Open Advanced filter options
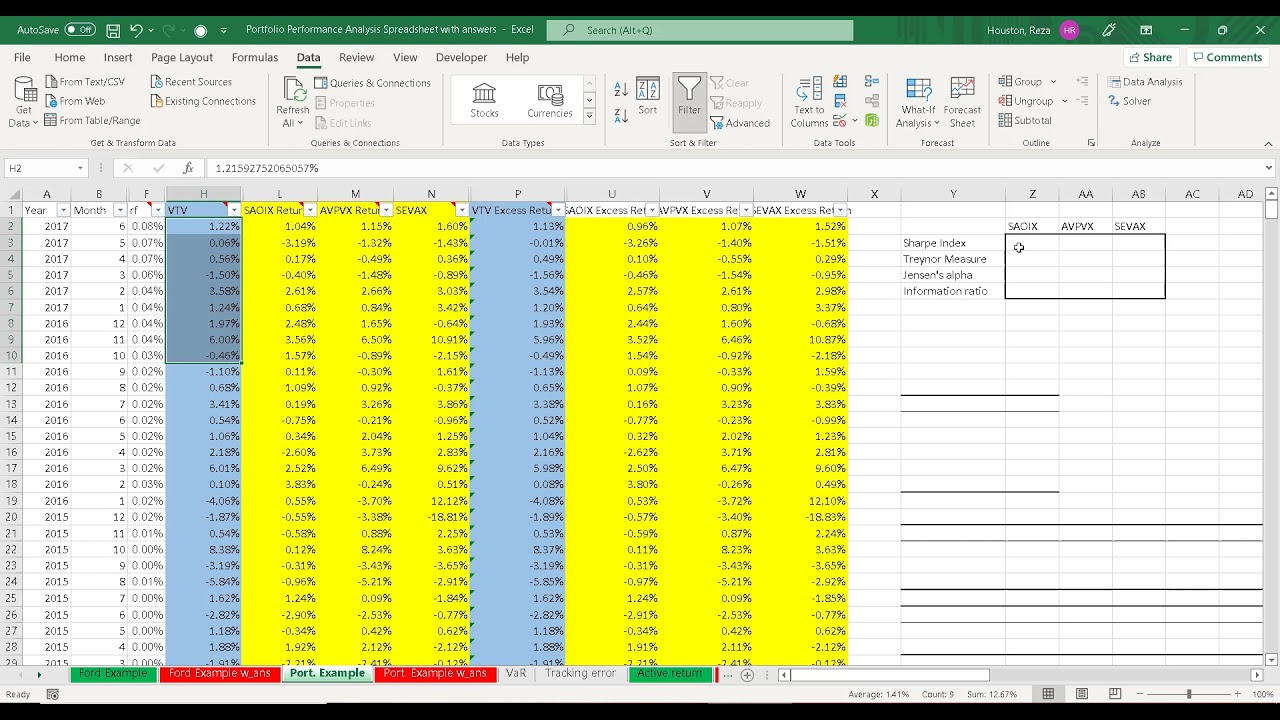Image resolution: width=1280 pixels, height=720 pixels. point(740,123)
